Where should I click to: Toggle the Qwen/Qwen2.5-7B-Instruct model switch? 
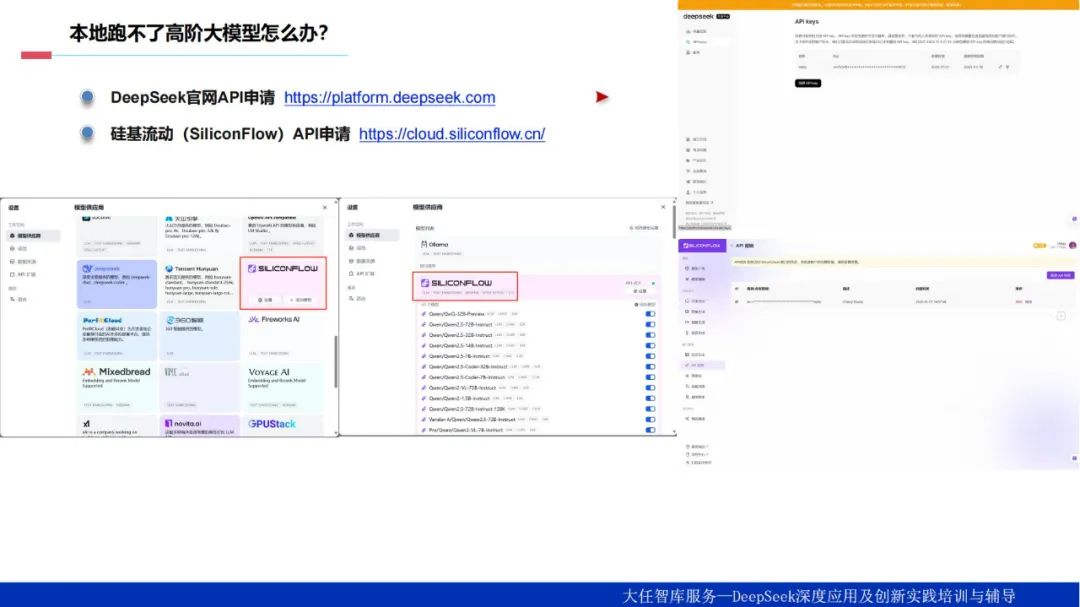[x=650, y=356]
